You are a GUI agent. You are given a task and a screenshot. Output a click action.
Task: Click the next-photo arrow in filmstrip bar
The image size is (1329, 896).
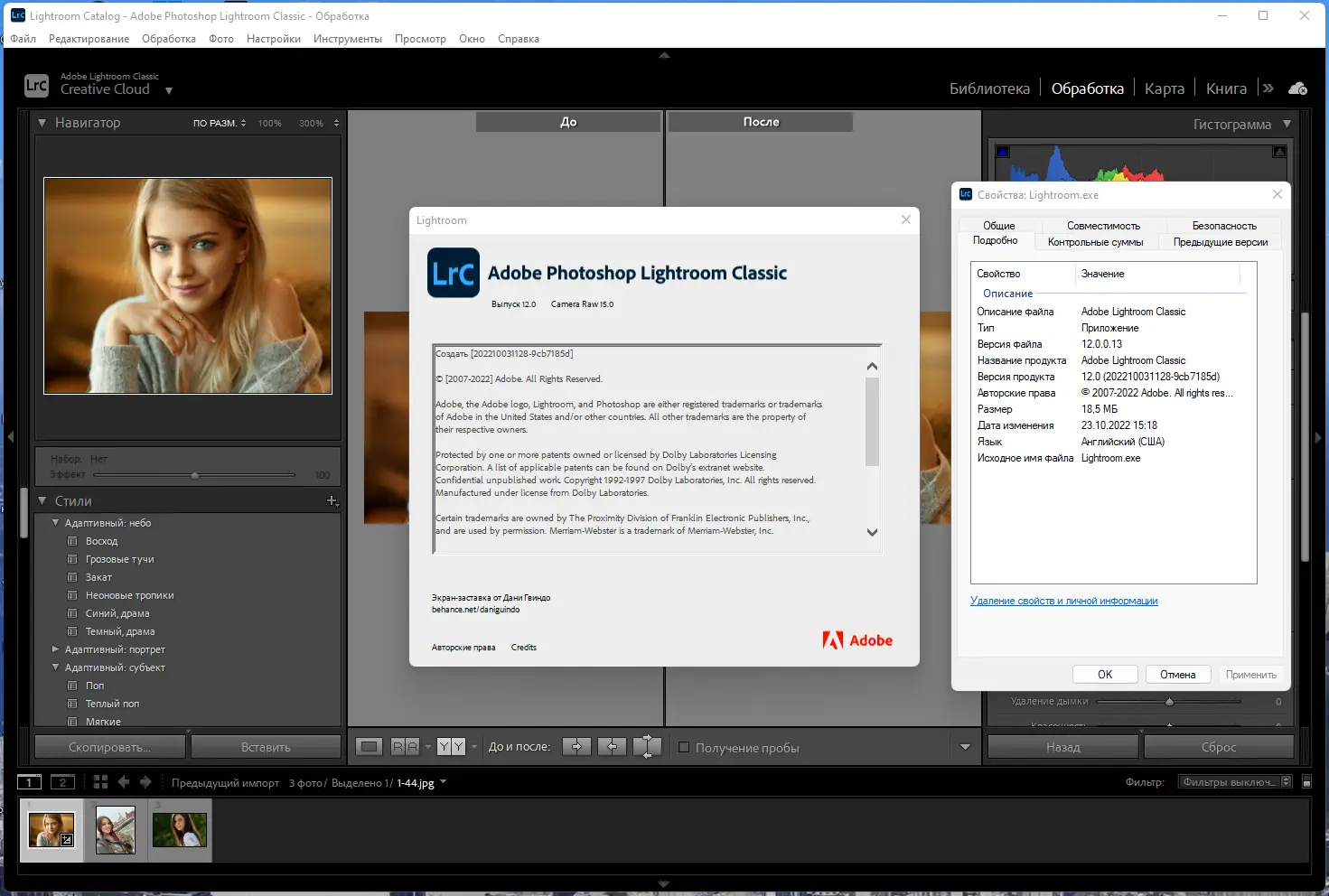(146, 782)
